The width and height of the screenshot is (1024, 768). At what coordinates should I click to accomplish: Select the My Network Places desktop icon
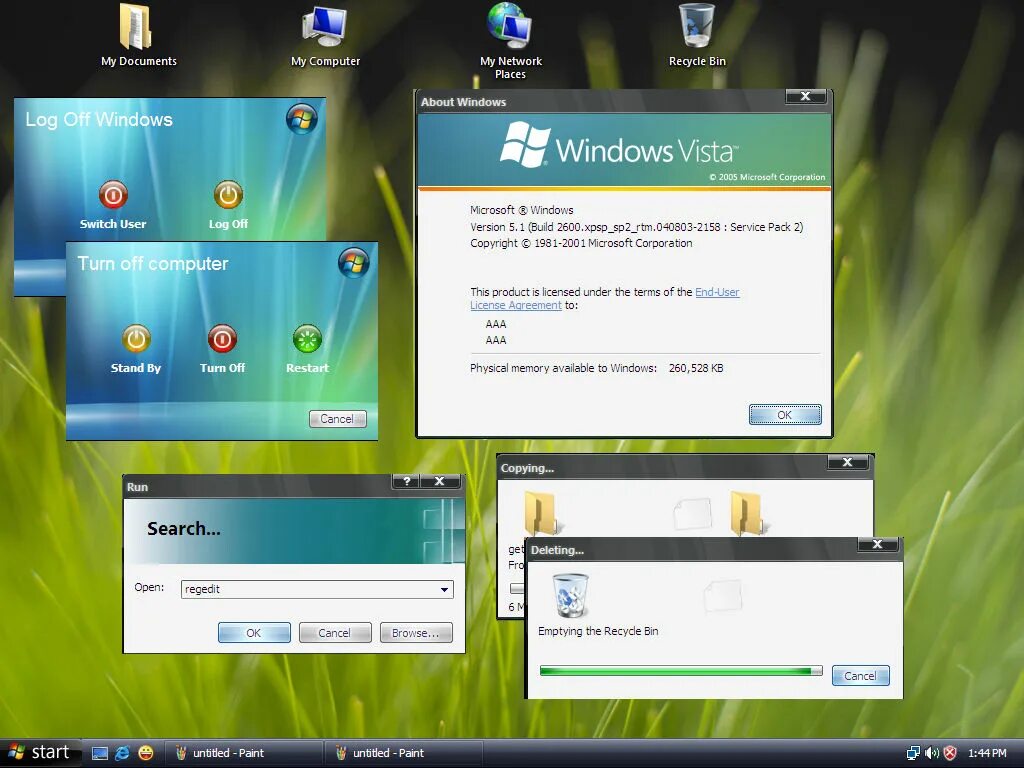pyautogui.click(x=511, y=40)
